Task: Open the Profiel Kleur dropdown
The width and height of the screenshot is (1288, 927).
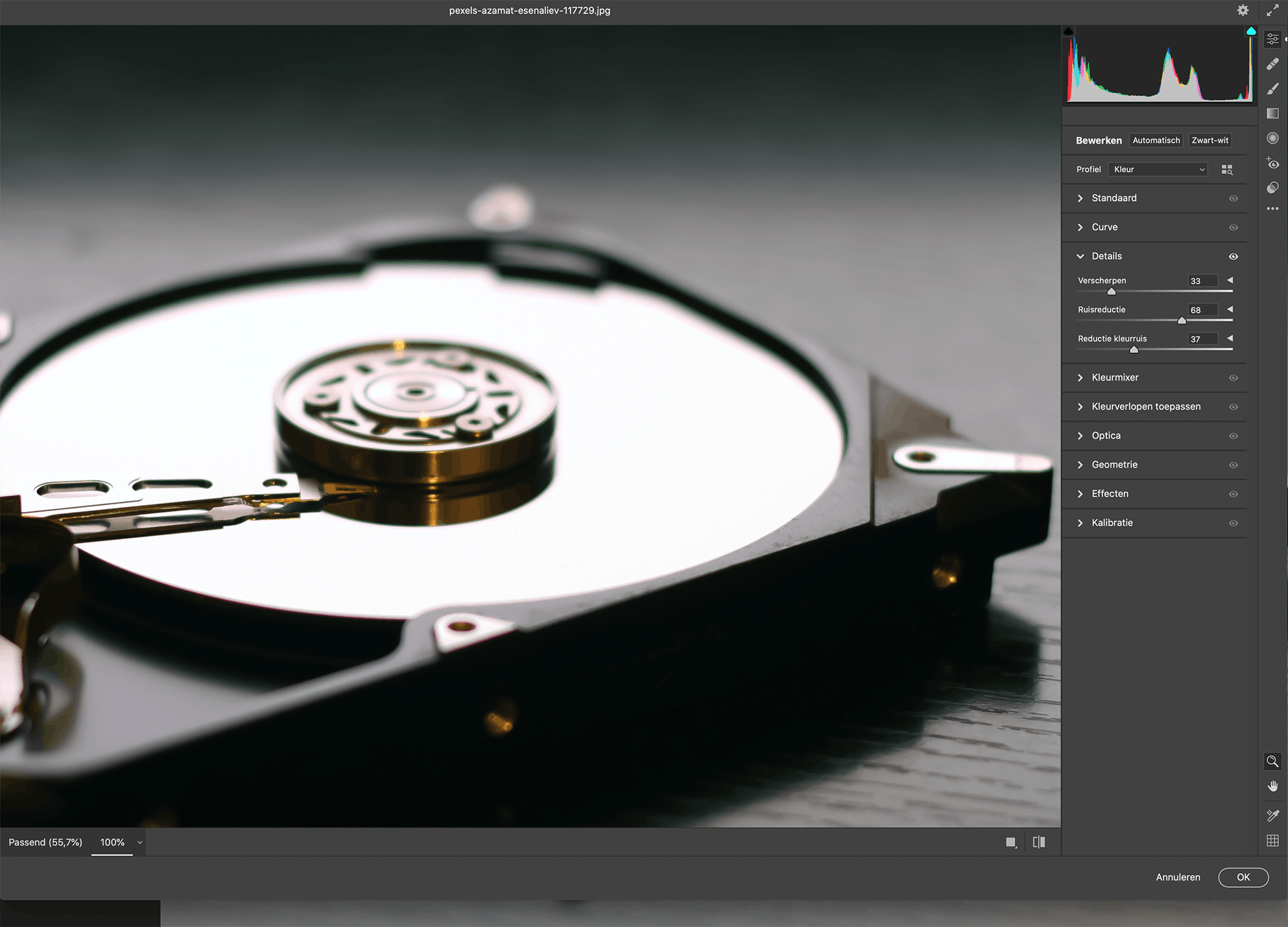Action: pos(1159,169)
